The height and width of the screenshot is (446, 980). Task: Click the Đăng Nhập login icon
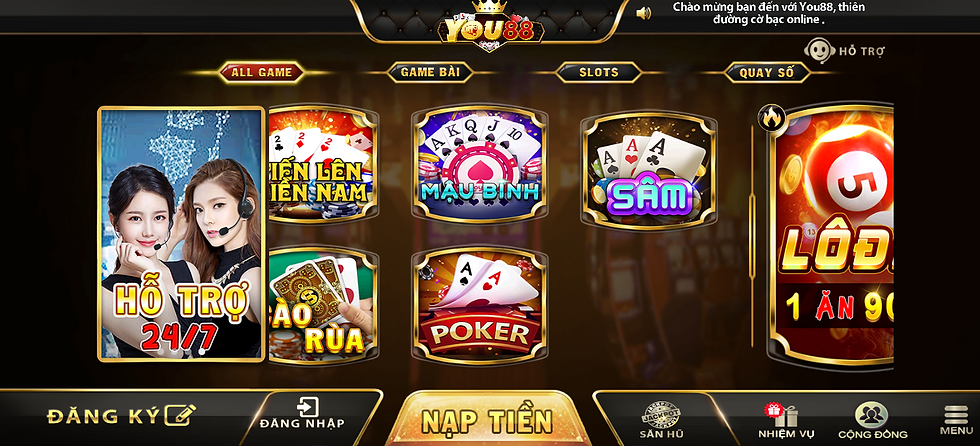click(308, 407)
